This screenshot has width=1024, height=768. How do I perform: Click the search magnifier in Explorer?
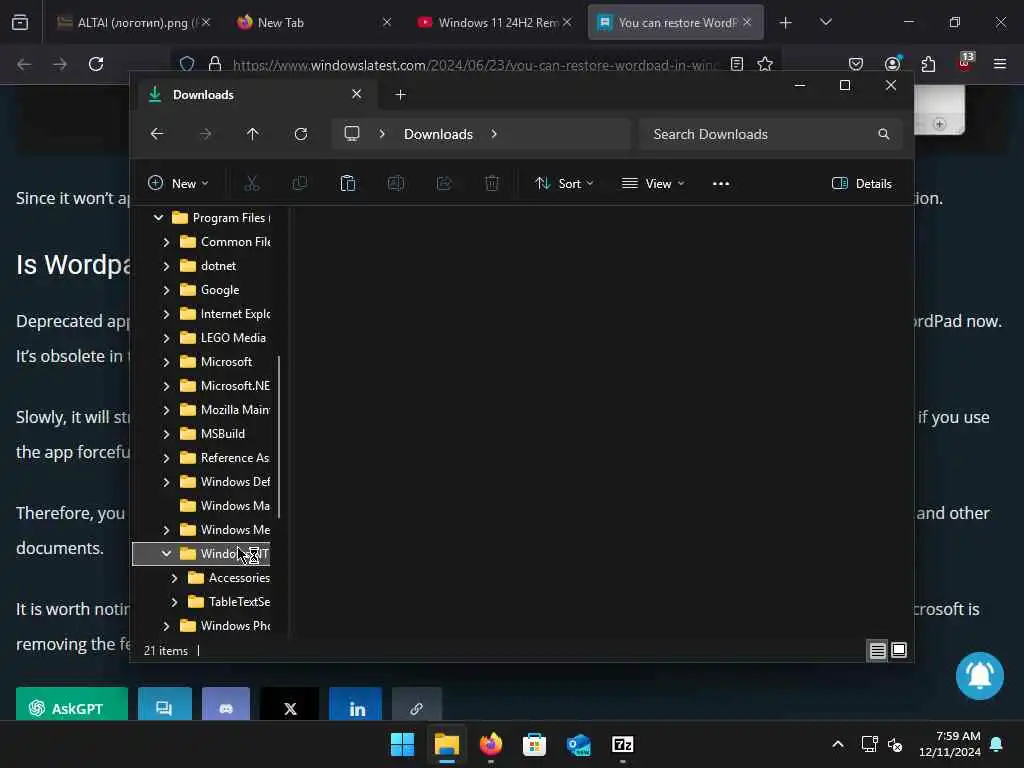pos(884,134)
